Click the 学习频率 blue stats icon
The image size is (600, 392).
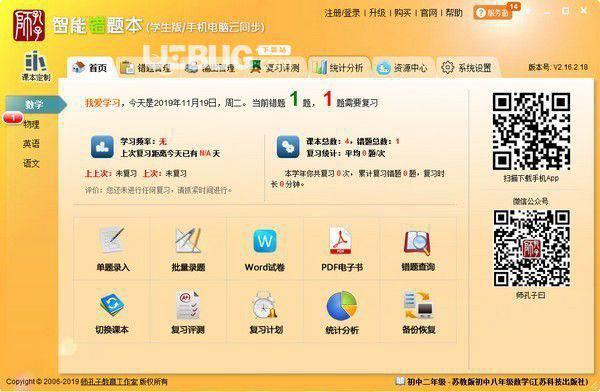coord(102,147)
